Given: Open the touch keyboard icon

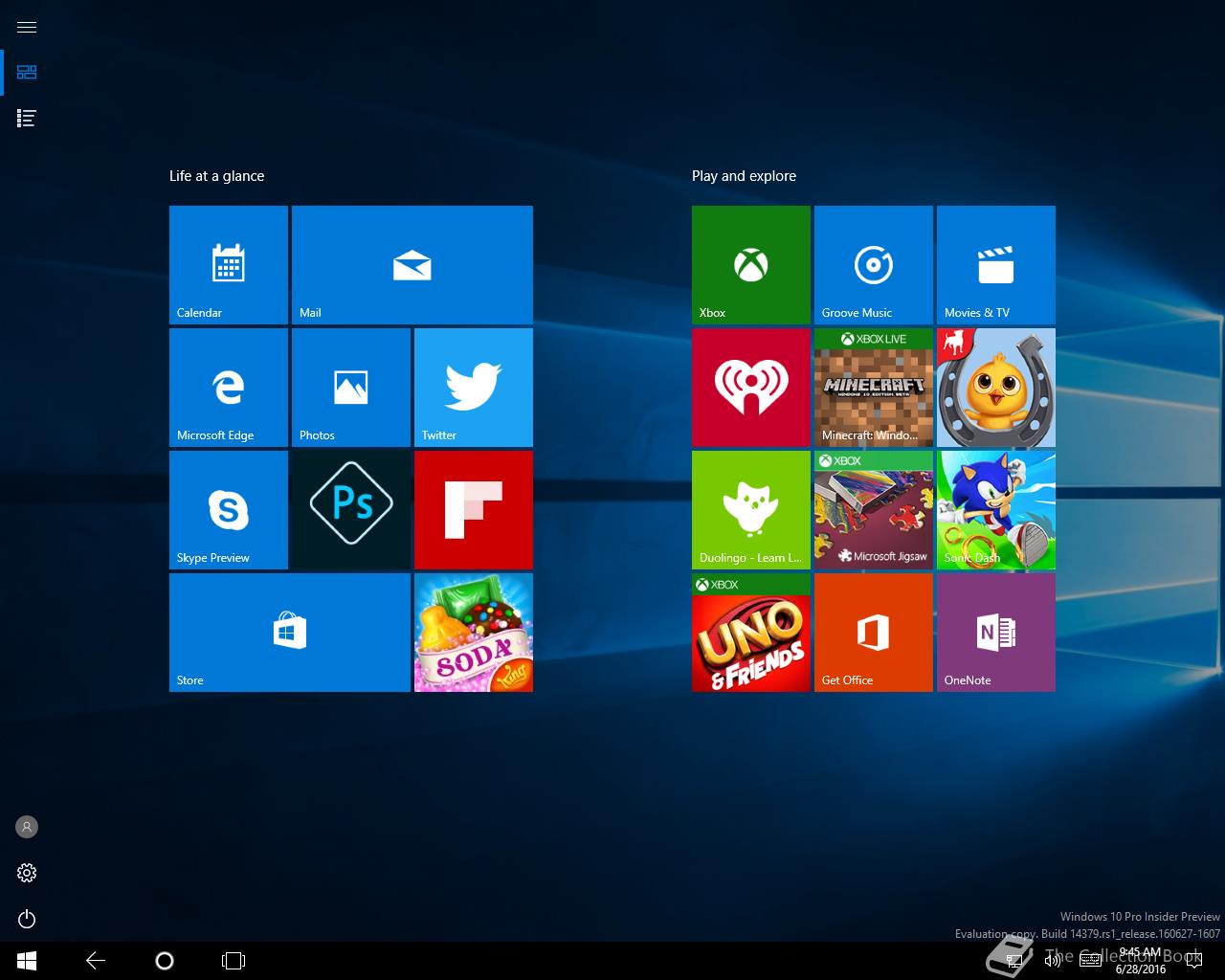Looking at the screenshot, I should click(x=1089, y=961).
